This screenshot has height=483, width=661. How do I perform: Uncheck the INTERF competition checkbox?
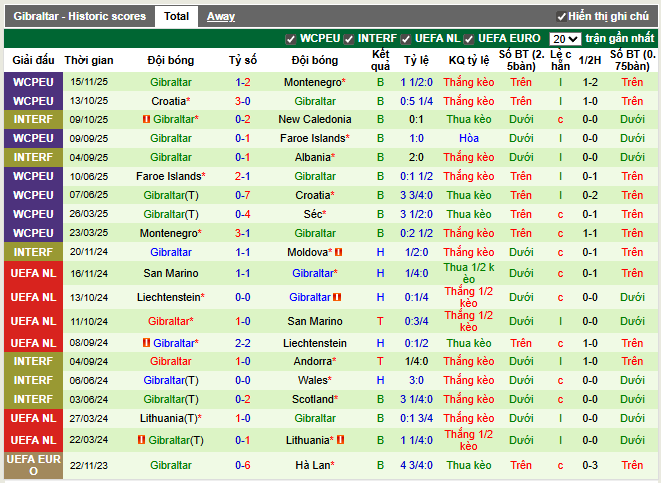(x=350, y=39)
